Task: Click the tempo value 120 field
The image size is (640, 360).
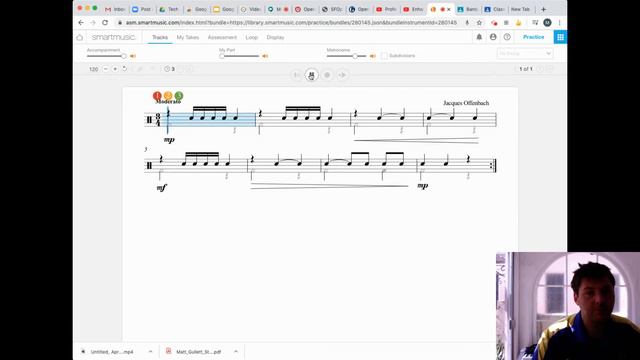Action: [x=93, y=69]
